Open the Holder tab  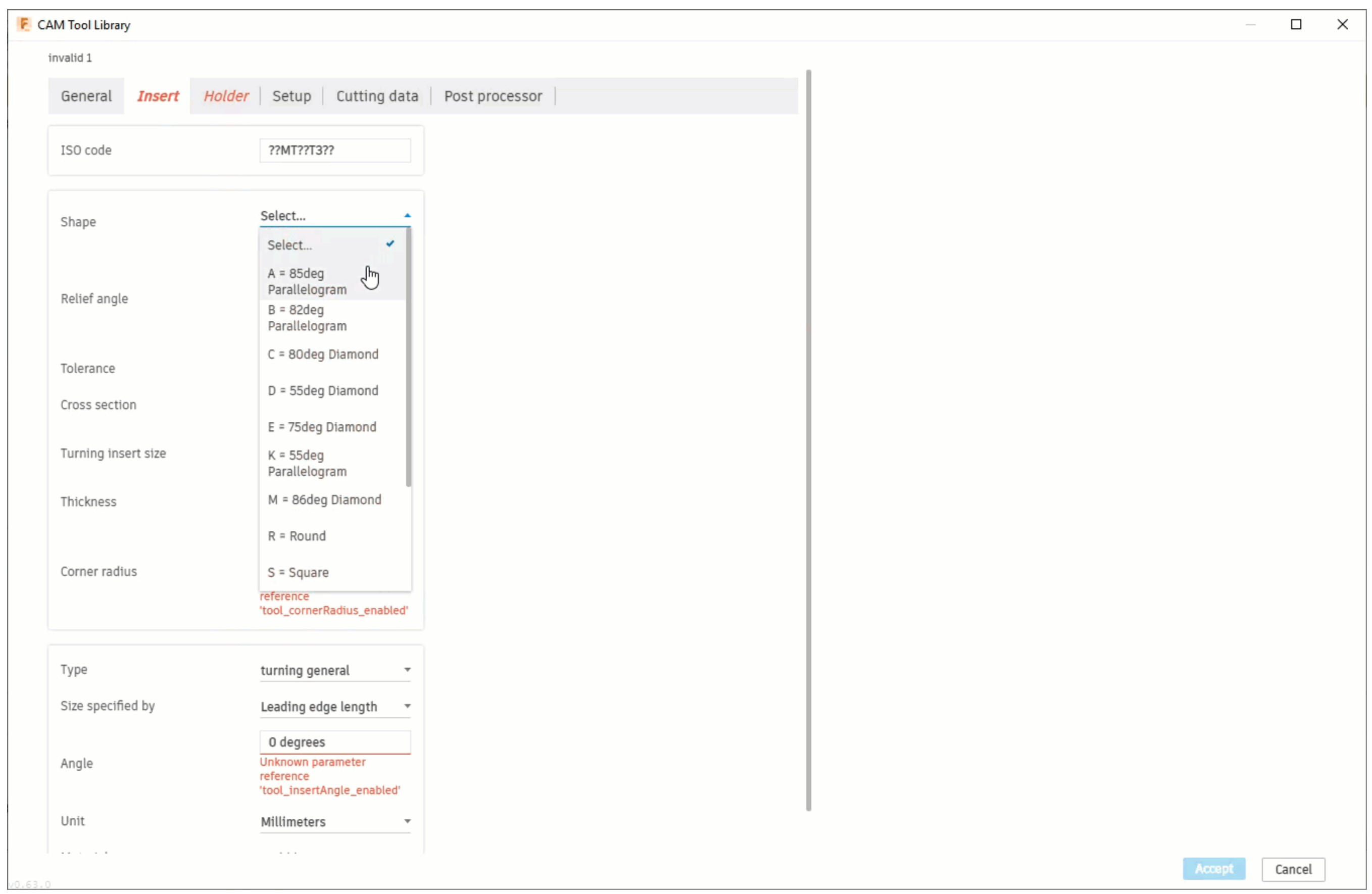(225, 95)
